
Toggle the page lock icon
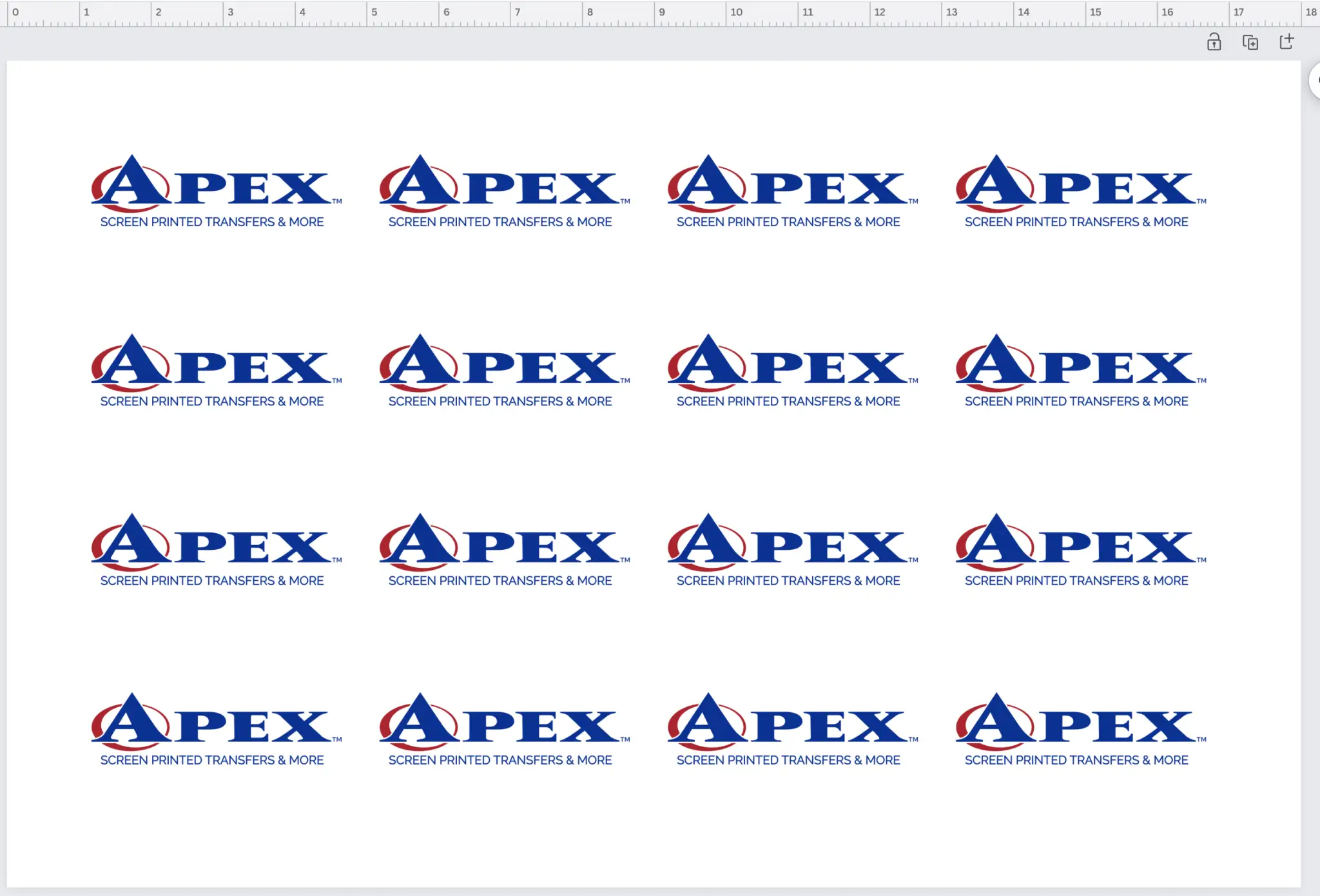pos(1214,43)
